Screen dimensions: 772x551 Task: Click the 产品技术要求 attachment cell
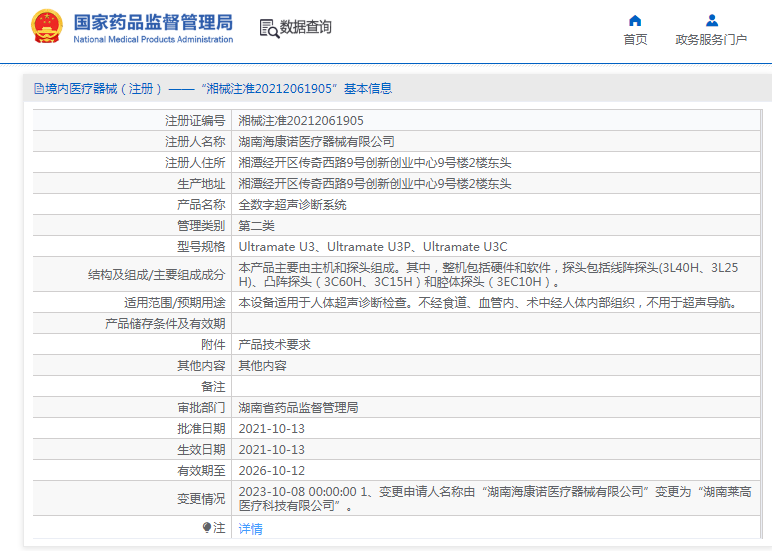[x=274, y=344]
